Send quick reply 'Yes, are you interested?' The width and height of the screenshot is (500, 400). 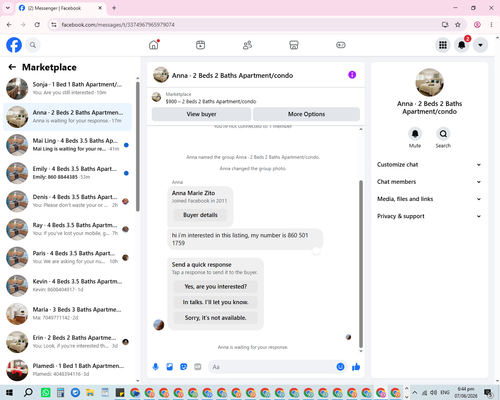click(x=216, y=287)
